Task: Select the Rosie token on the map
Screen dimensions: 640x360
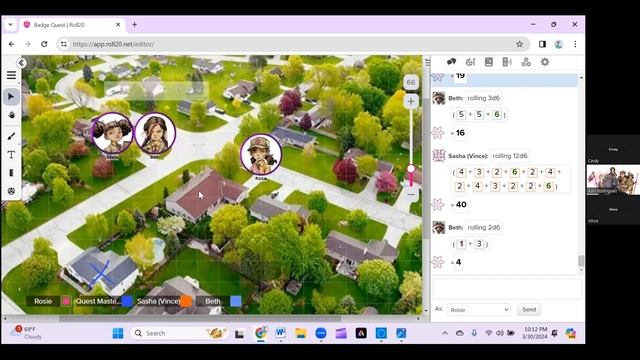Action: 261,155
